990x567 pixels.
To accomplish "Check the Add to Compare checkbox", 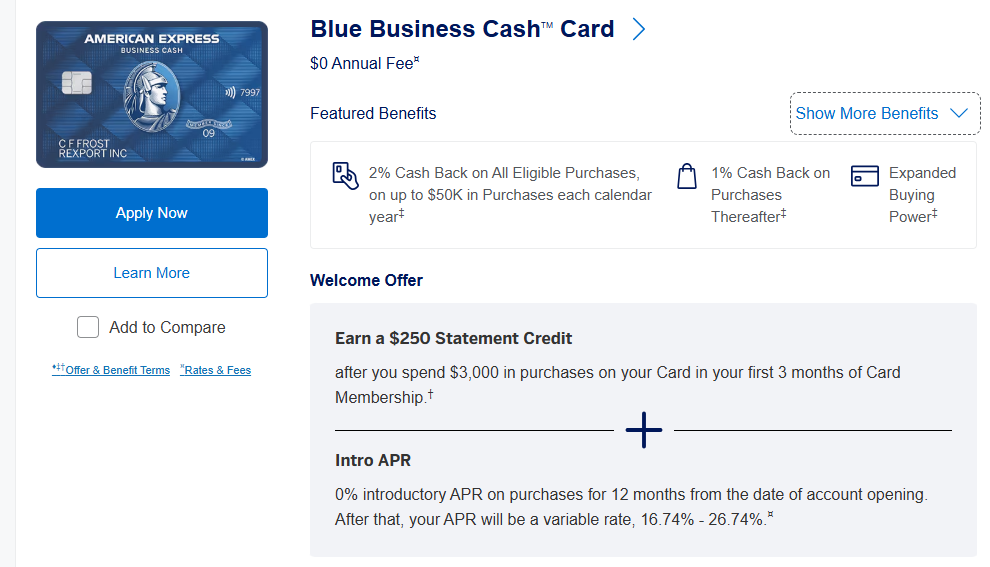I will (x=88, y=327).
